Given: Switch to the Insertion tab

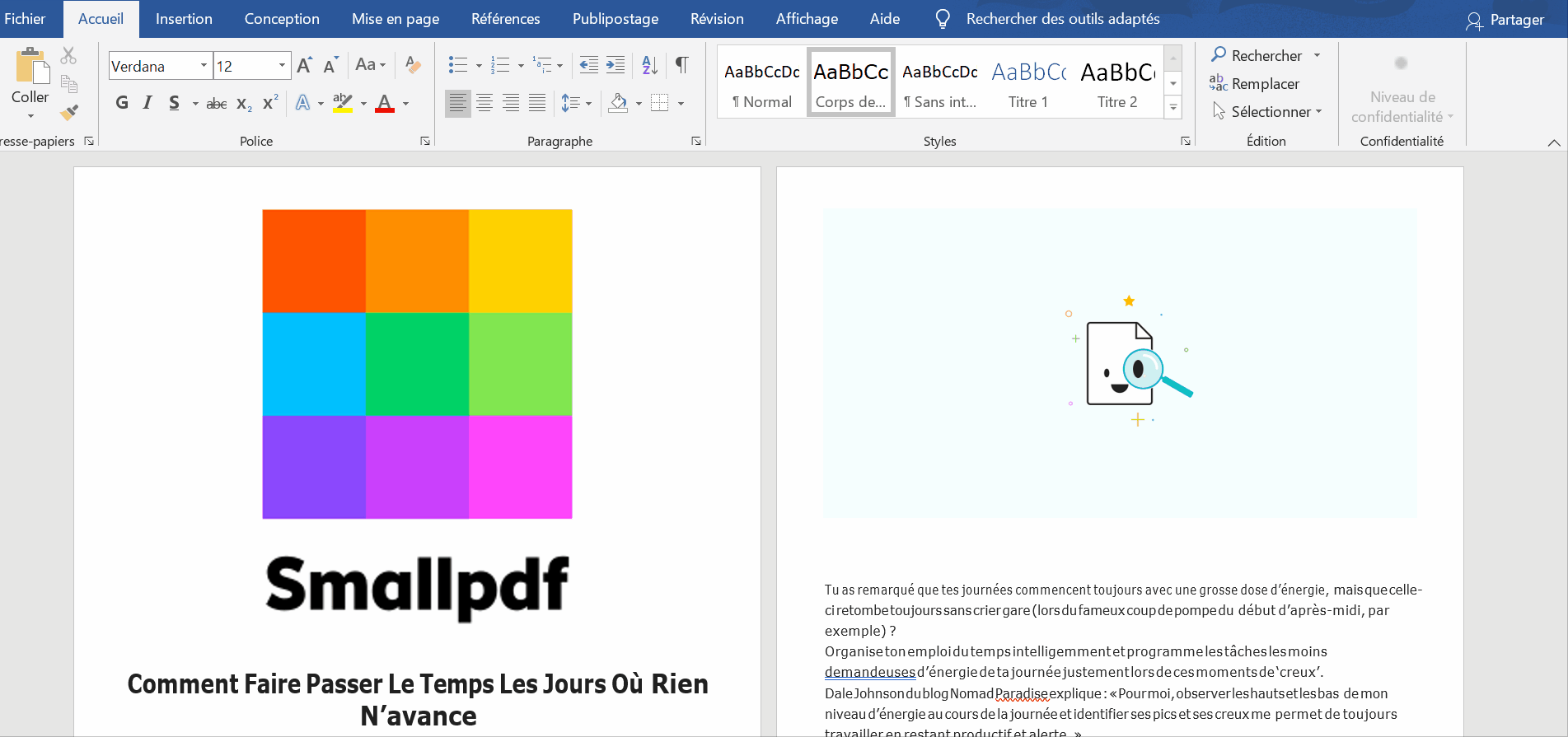Looking at the screenshot, I should click(x=184, y=19).
